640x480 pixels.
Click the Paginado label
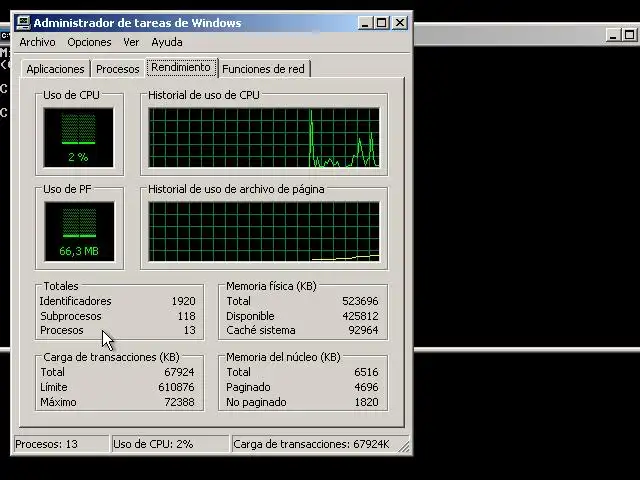coord(248,387)
